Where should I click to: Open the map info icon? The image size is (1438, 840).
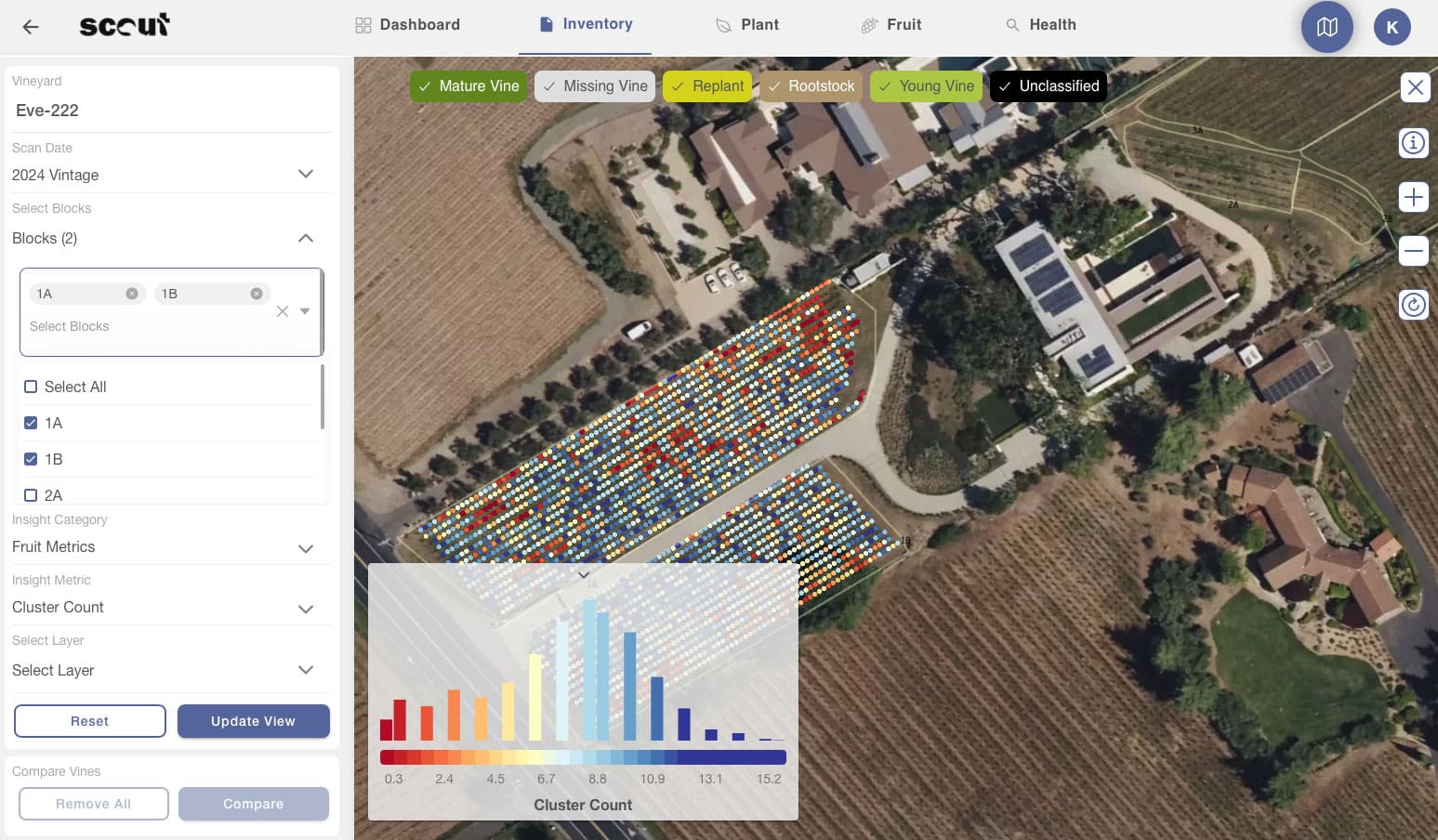pos(1414,143)
